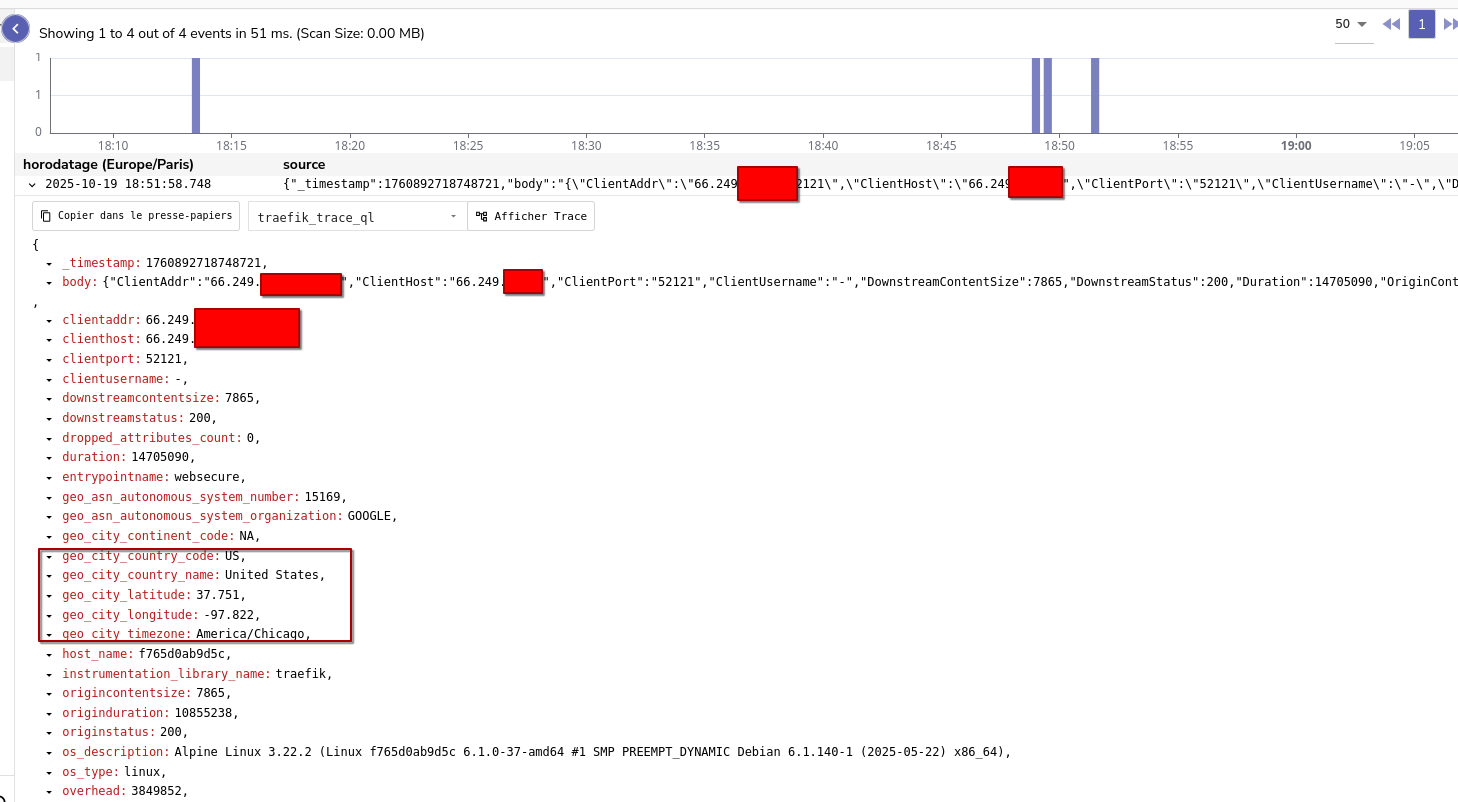Open the arrow menu beside clientport field
1458x802 pixels.
click(49, 359)
